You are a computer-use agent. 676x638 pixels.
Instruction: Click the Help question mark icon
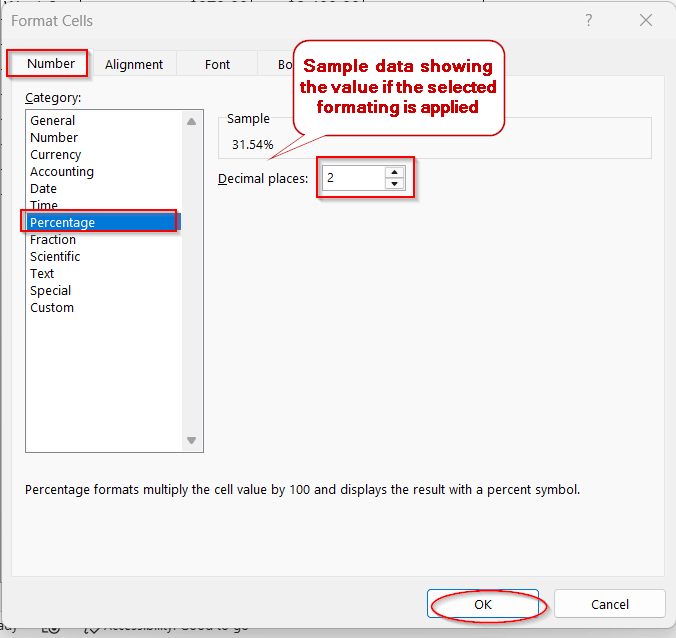589,20
